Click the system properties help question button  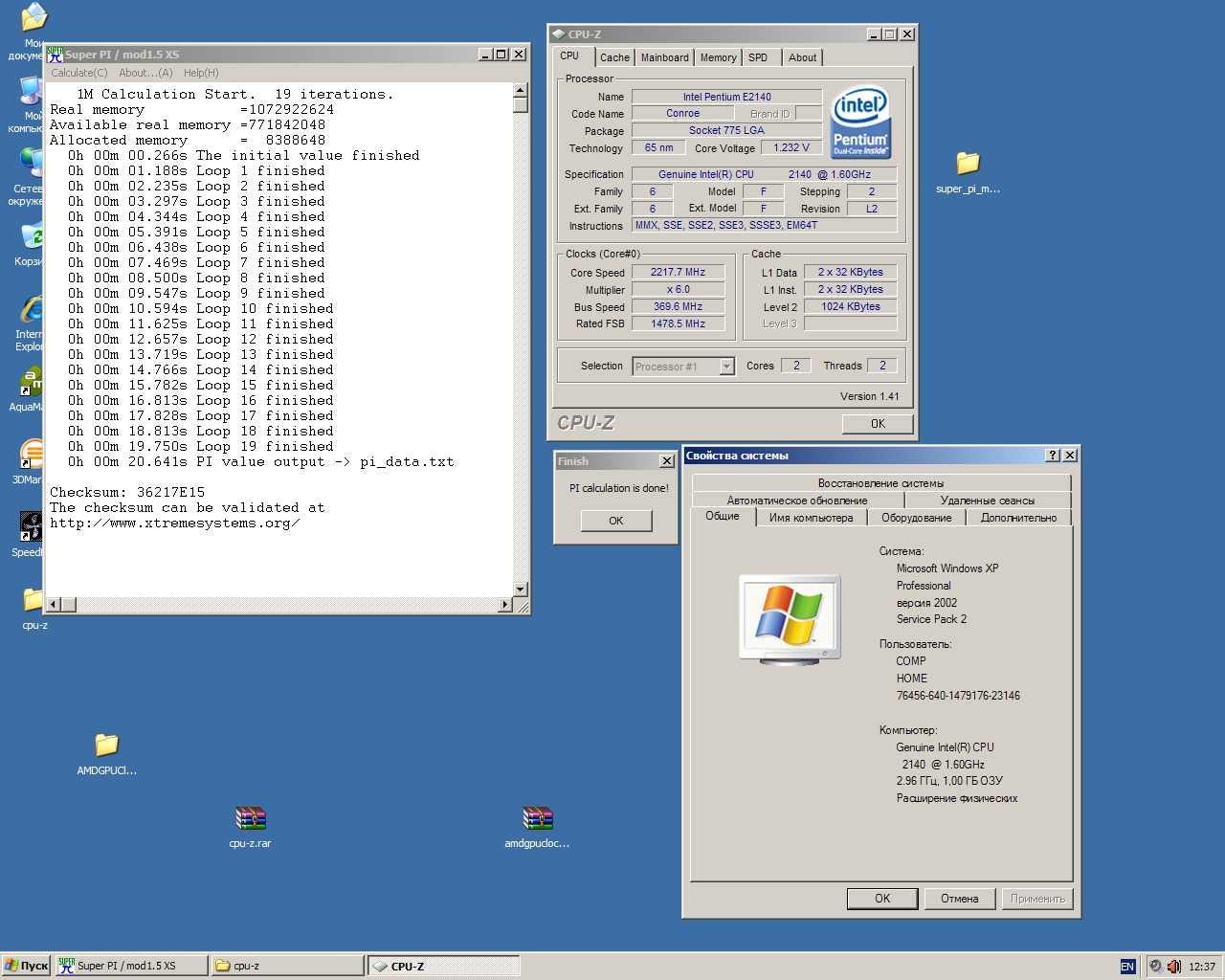click(1053, 456)
